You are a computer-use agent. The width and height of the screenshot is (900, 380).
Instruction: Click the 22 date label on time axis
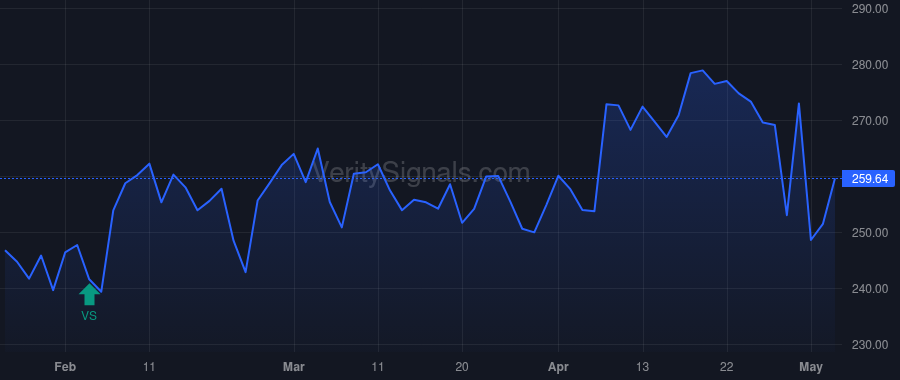pos(727,367)
